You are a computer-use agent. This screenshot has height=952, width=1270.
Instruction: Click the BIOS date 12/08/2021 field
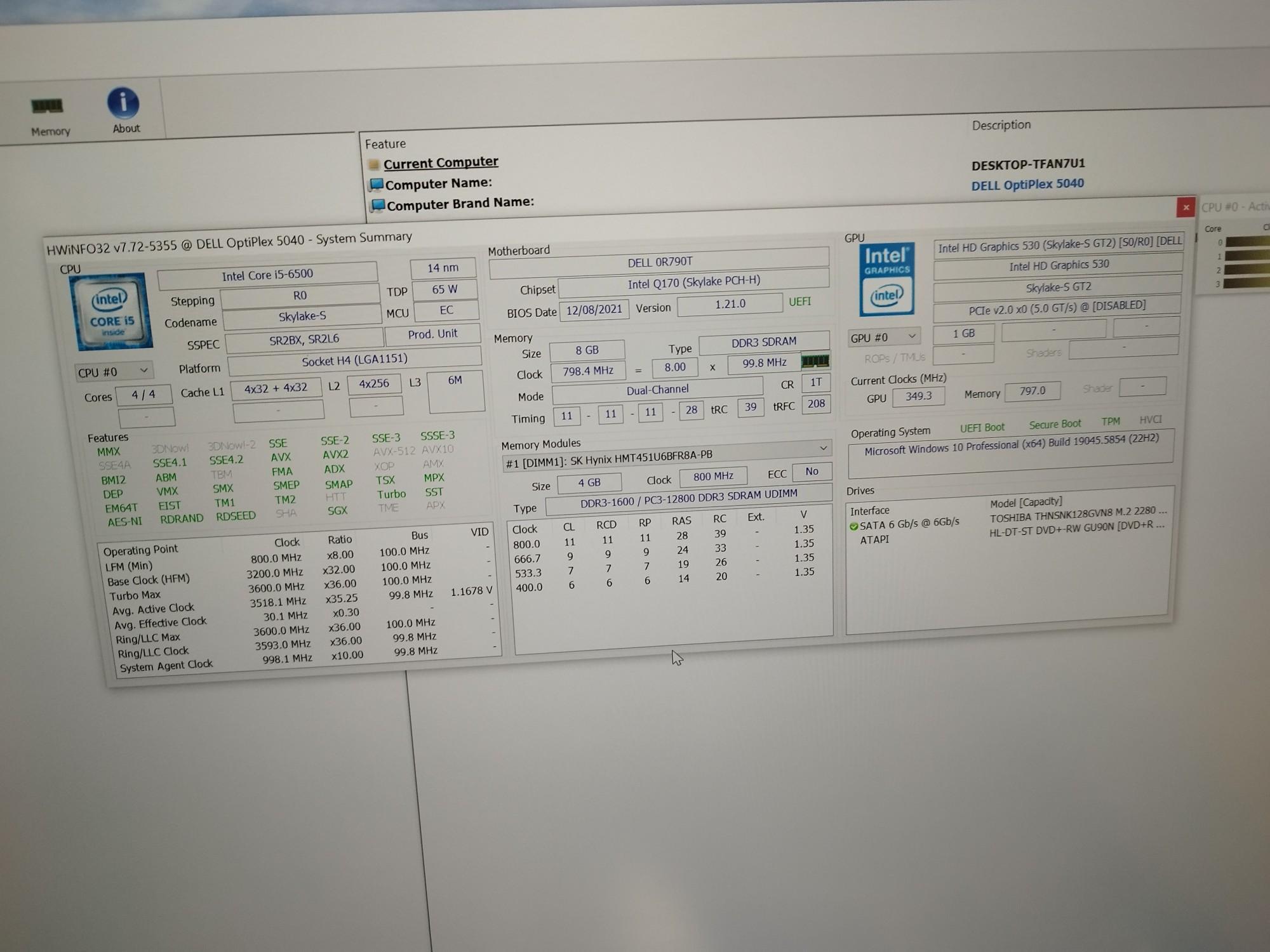(594, 310)
